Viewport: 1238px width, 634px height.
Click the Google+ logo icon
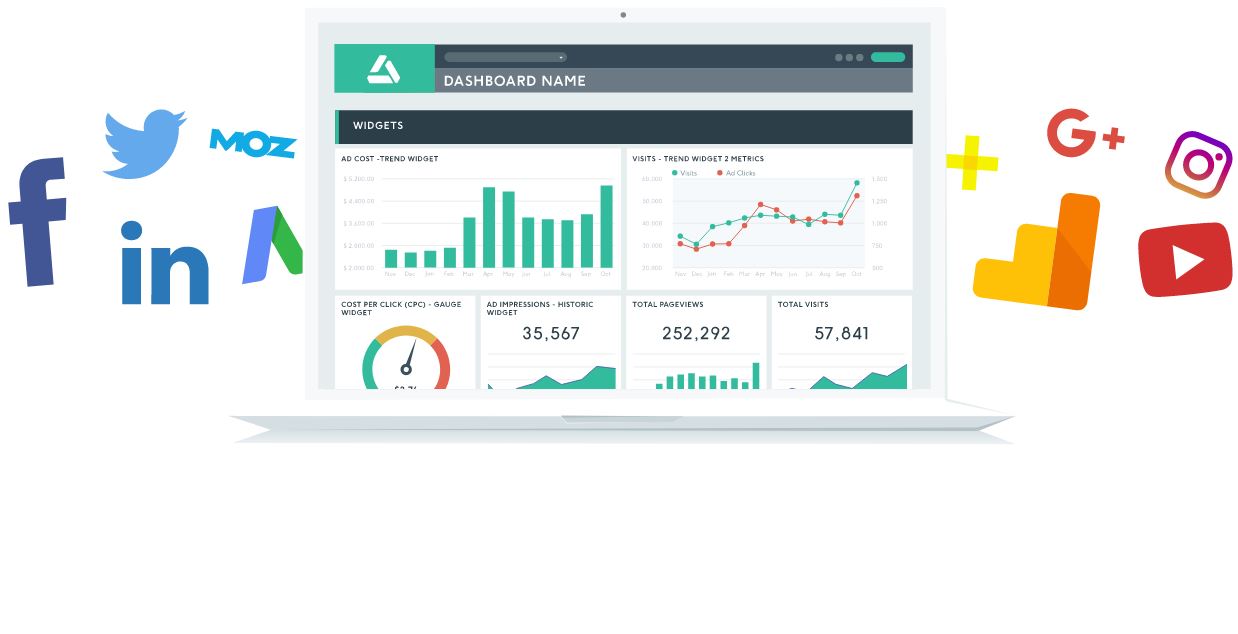pyautogui.click(x=1086, y=133)
